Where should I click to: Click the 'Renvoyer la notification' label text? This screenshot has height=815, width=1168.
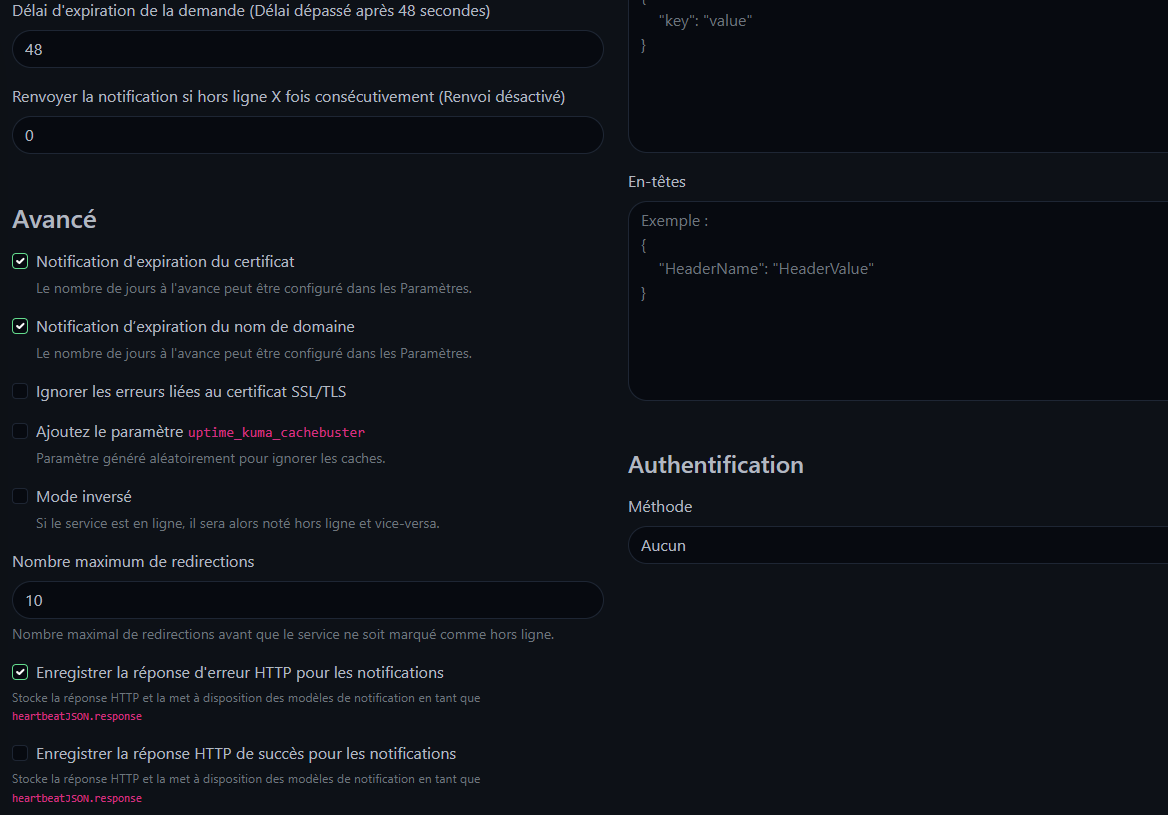(288, 97)
